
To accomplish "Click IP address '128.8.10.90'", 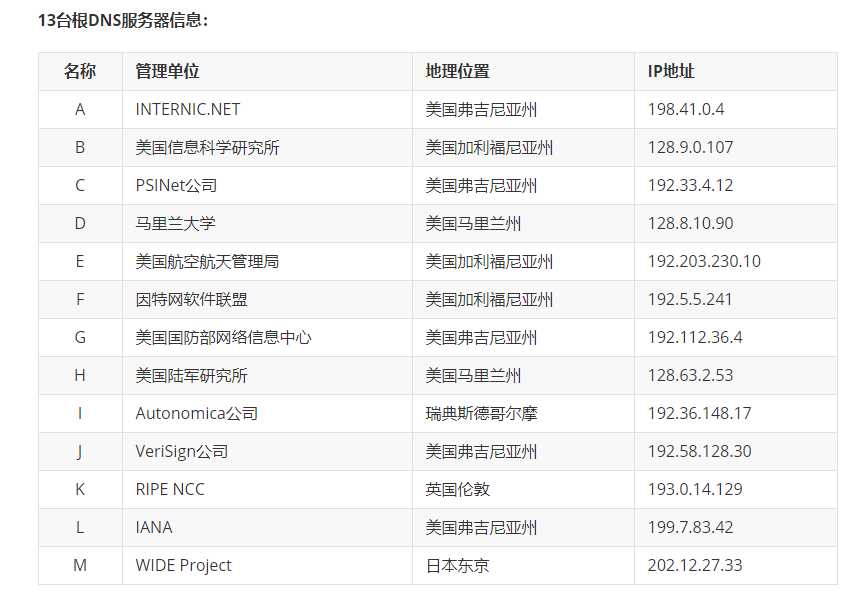I will 690,224.
